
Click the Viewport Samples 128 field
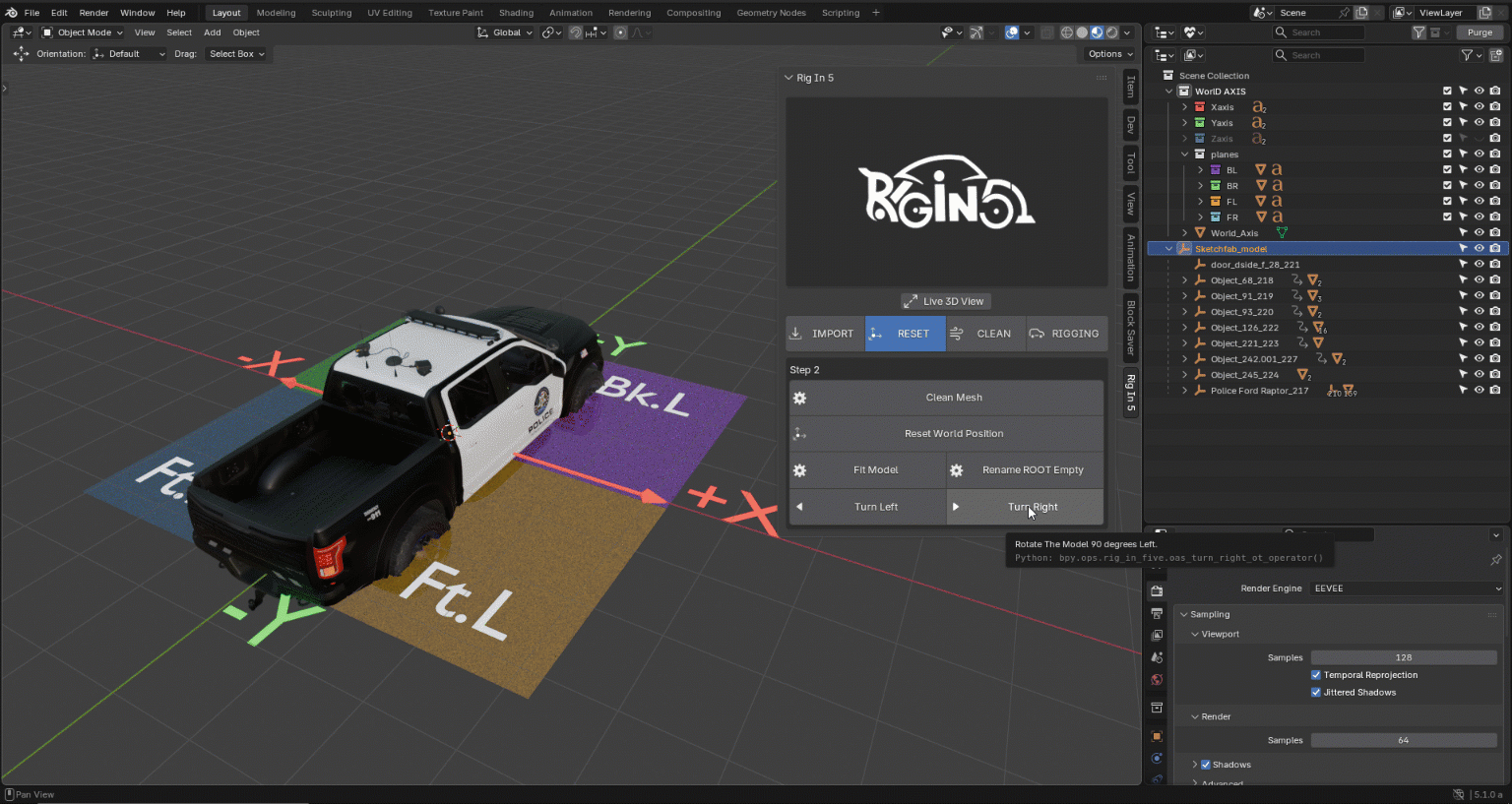(1404, 657)
